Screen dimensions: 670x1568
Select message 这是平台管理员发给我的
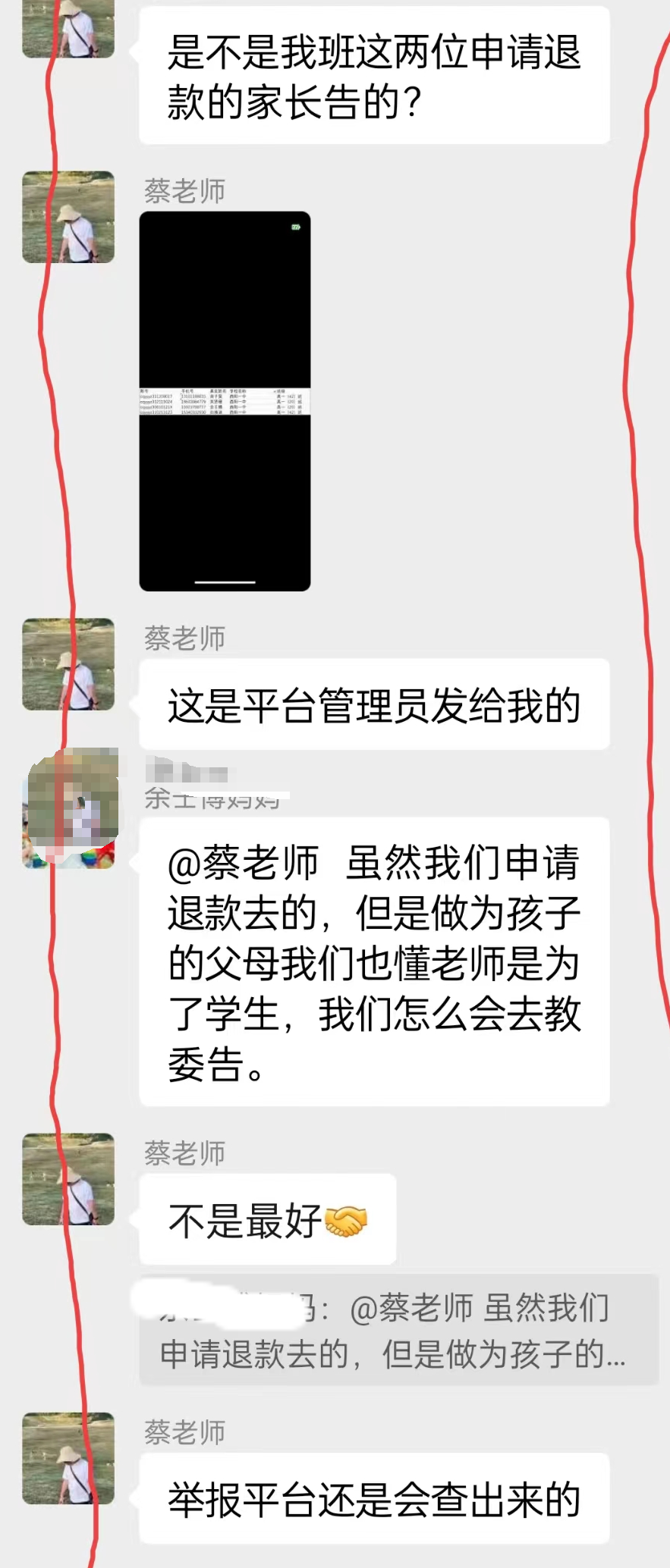pos(375,704)
